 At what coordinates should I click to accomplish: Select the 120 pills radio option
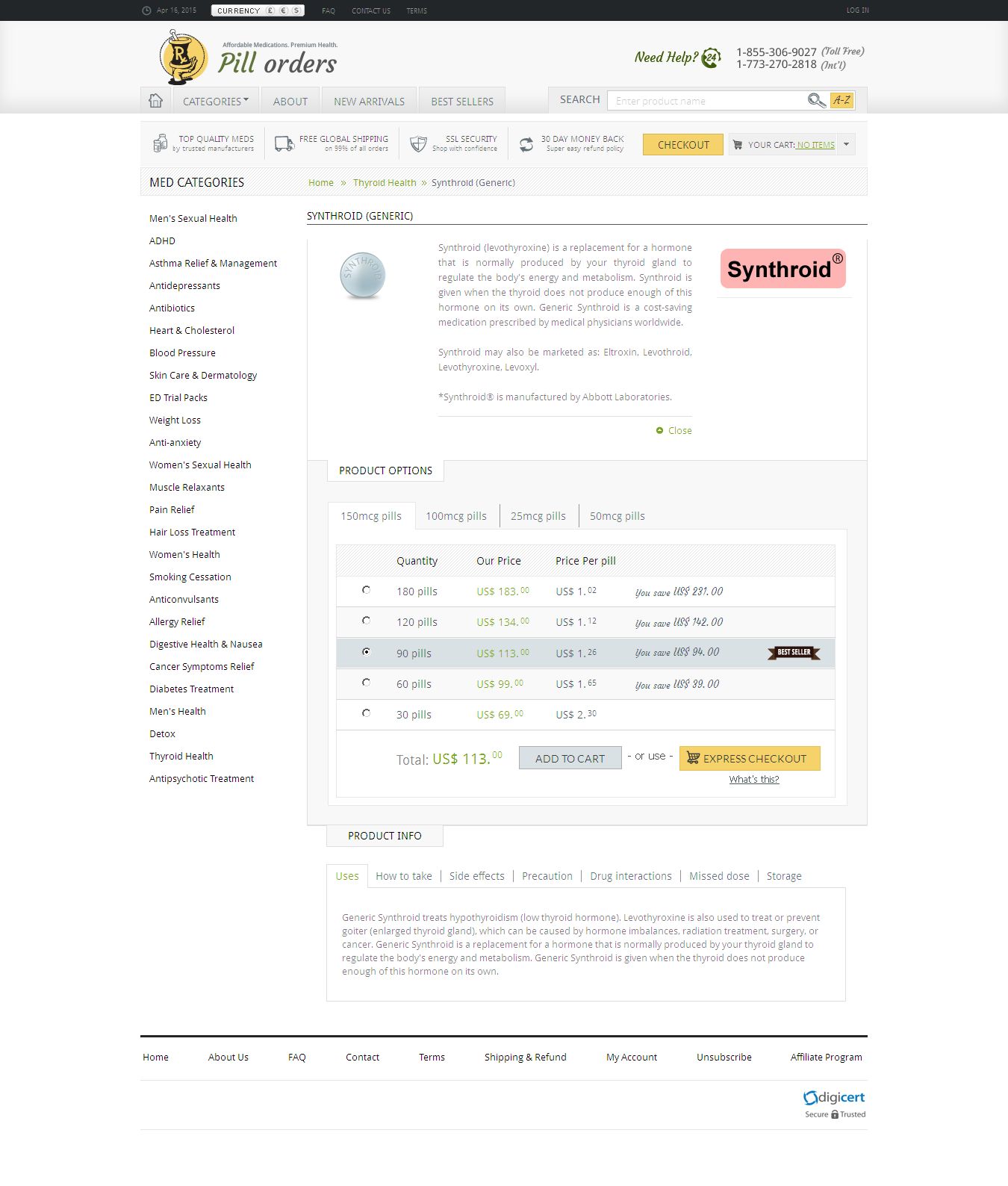pos(366,621)
